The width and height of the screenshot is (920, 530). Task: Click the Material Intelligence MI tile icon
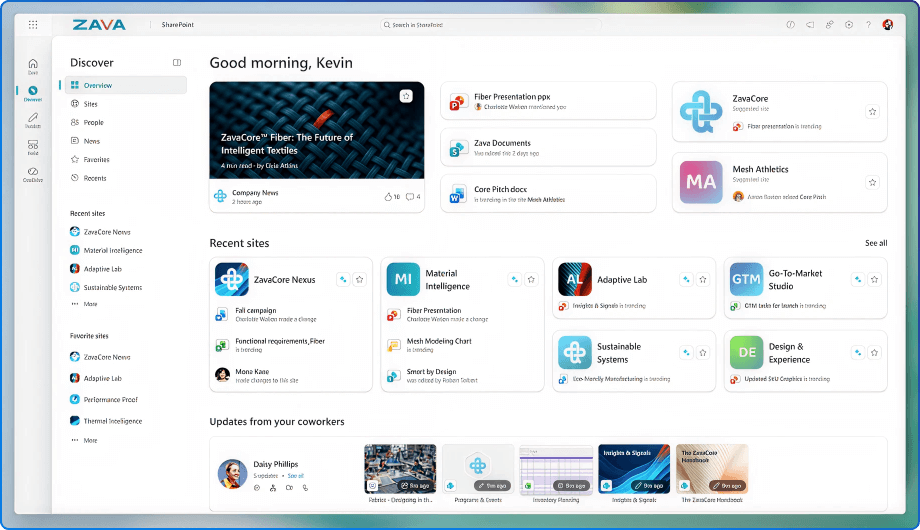403,279
